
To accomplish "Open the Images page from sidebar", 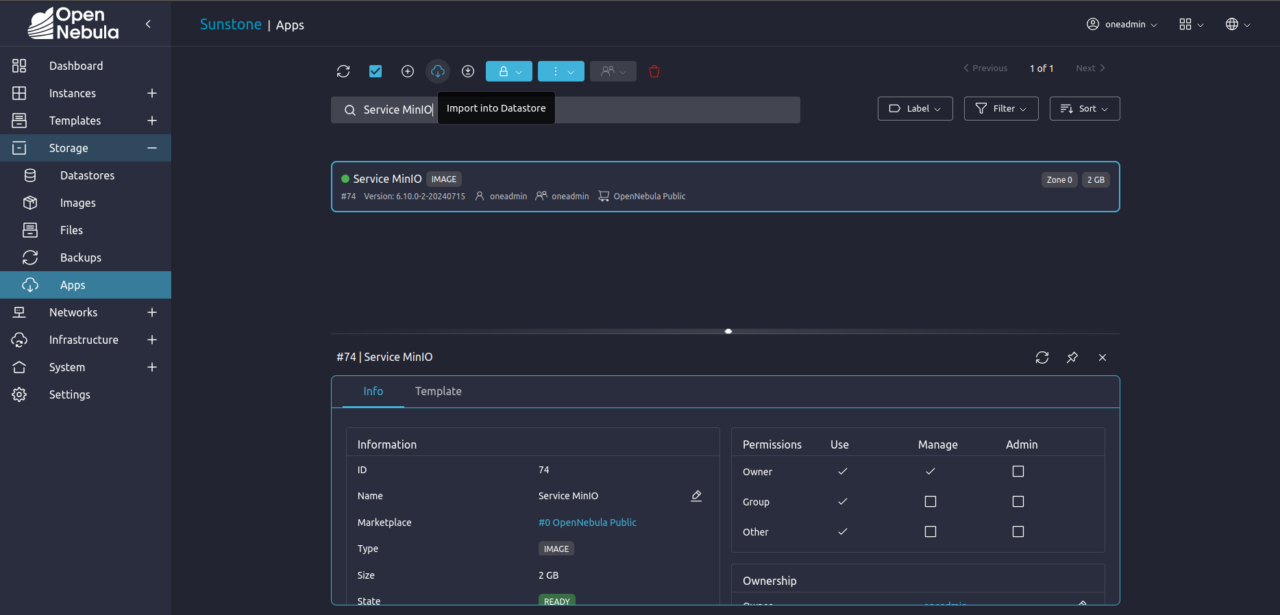I will click(77, 202).
